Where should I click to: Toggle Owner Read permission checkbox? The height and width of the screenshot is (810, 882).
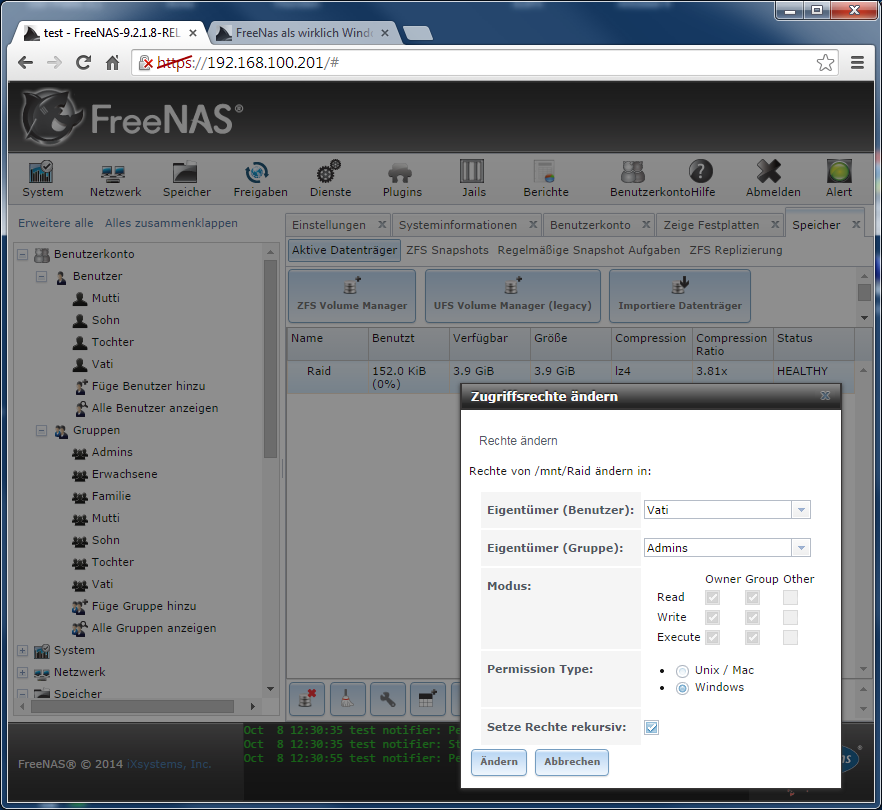712,597
